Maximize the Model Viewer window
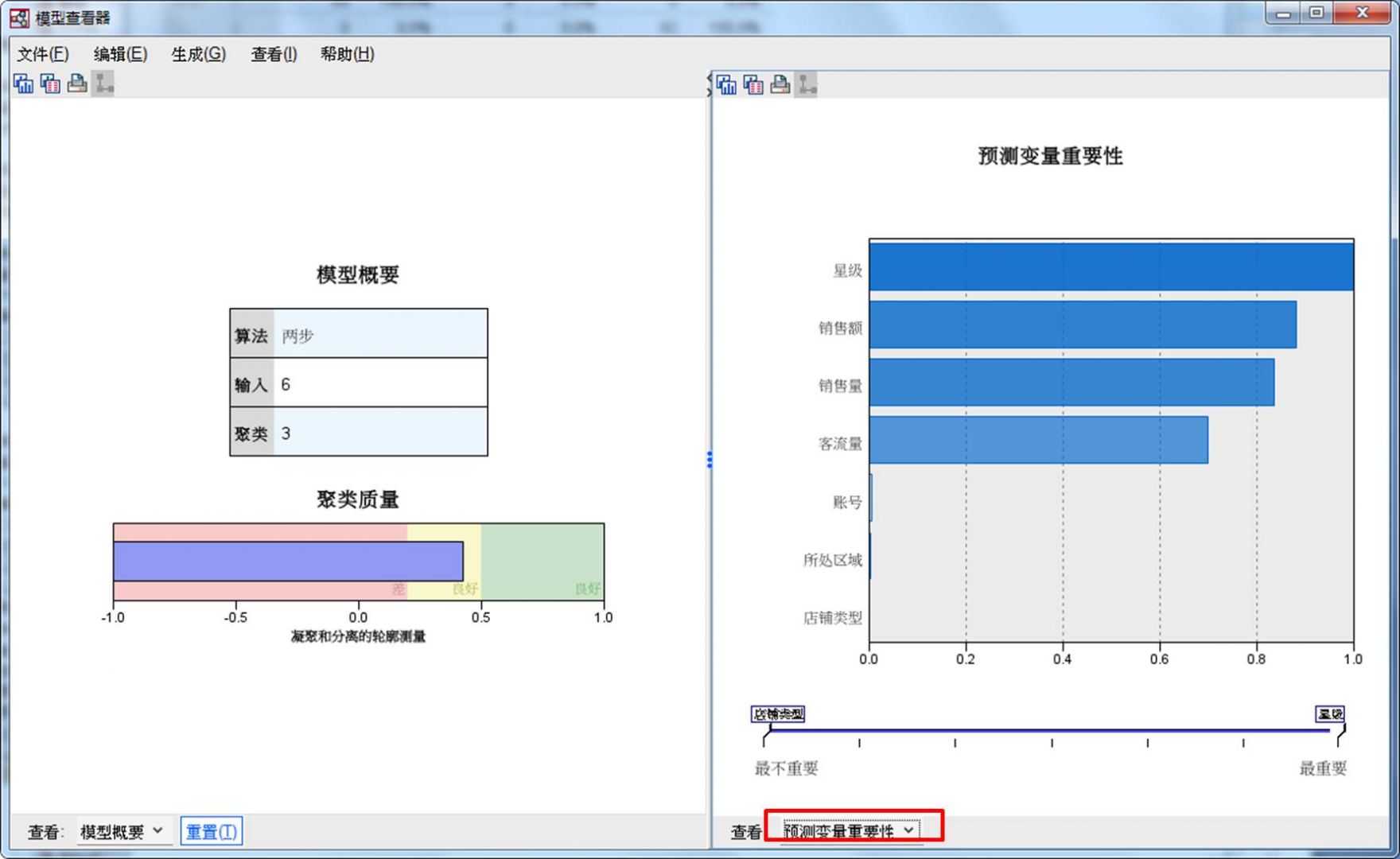Screen dimensions: 1400x859 click(x=1316, y=14)
